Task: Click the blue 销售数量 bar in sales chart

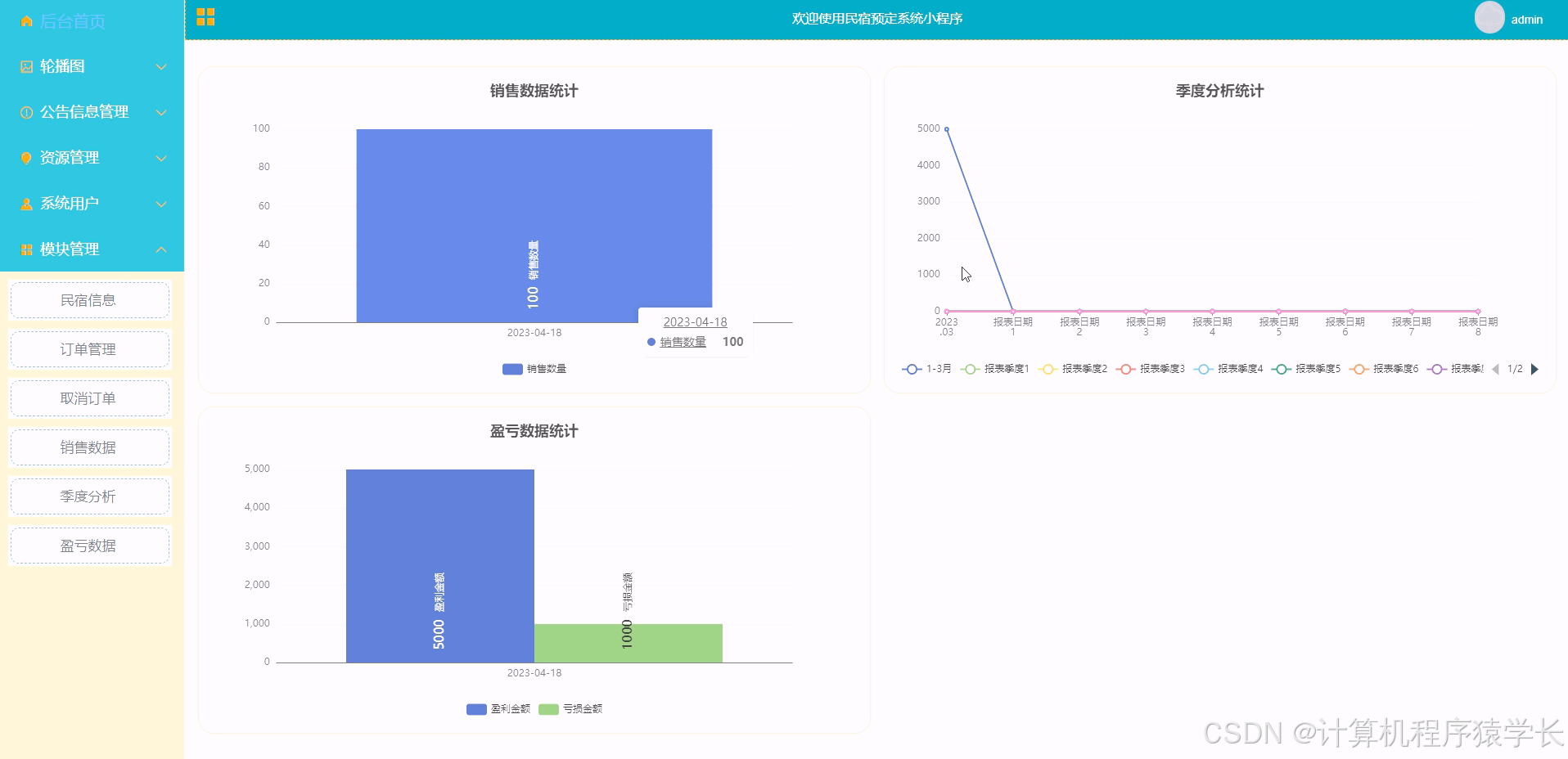Action: point(534,226)
